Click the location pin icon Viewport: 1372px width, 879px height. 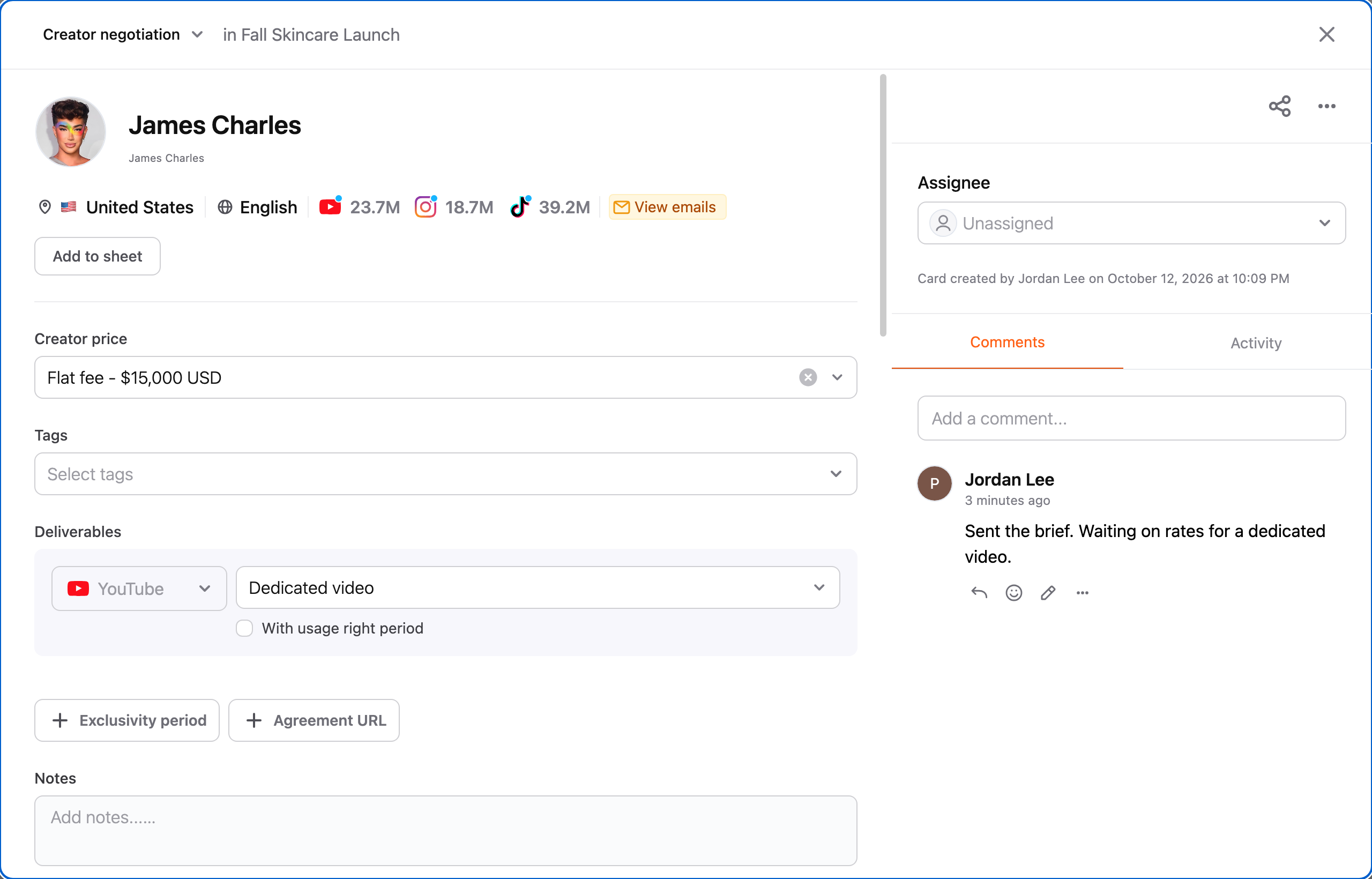tap(44, 207)
